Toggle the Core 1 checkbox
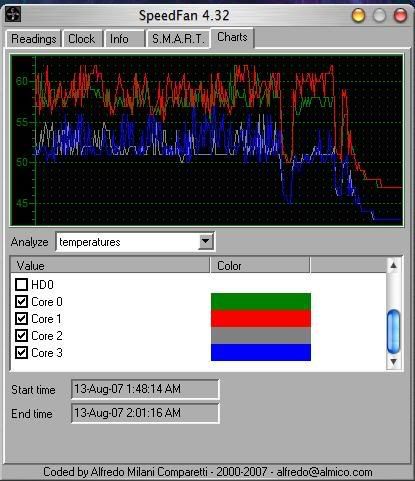The image size is (415, 481). point(22,319)
